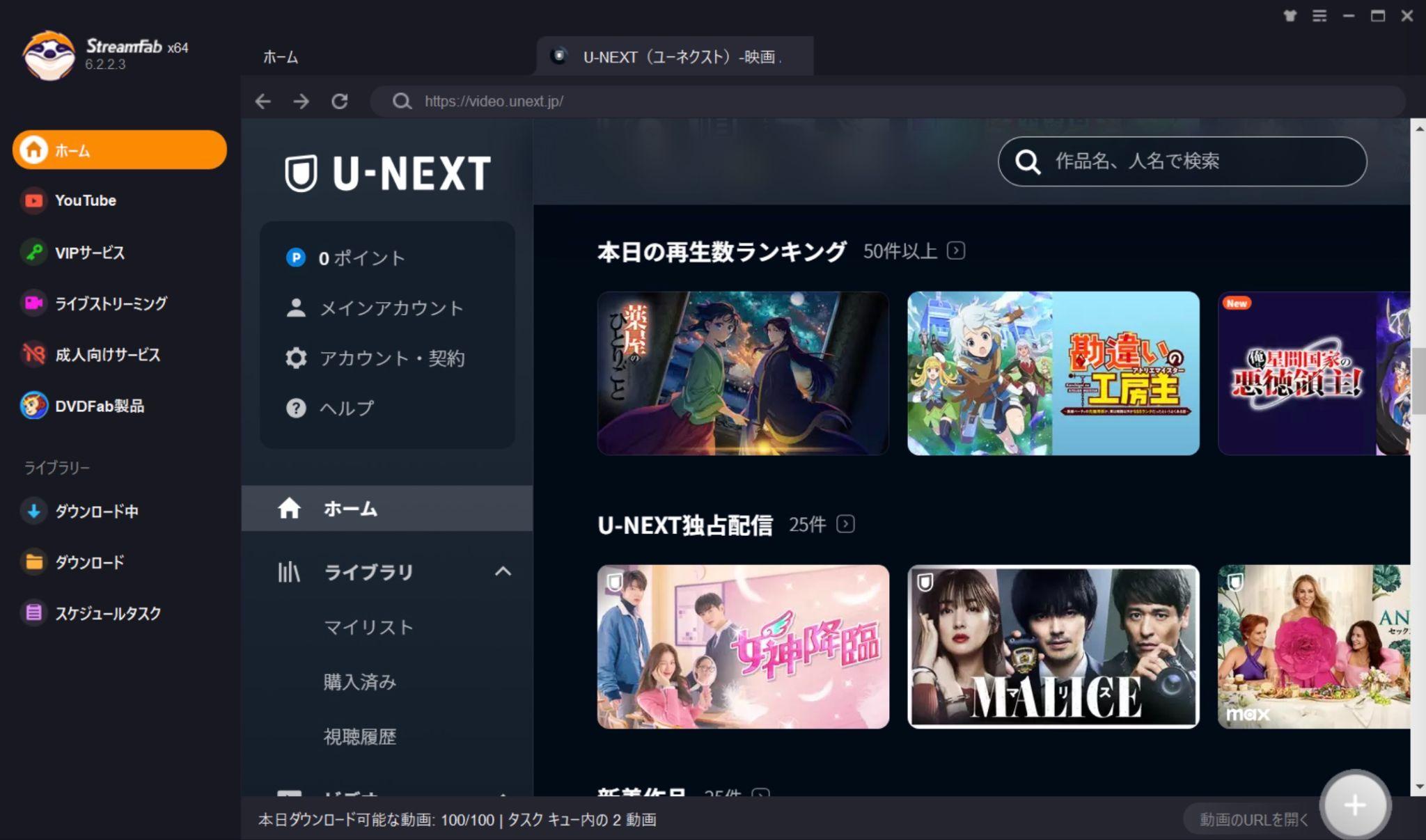1426x840 pixels.
Task: Click the scrollbar down arrow
Action: coord(1418,787)
